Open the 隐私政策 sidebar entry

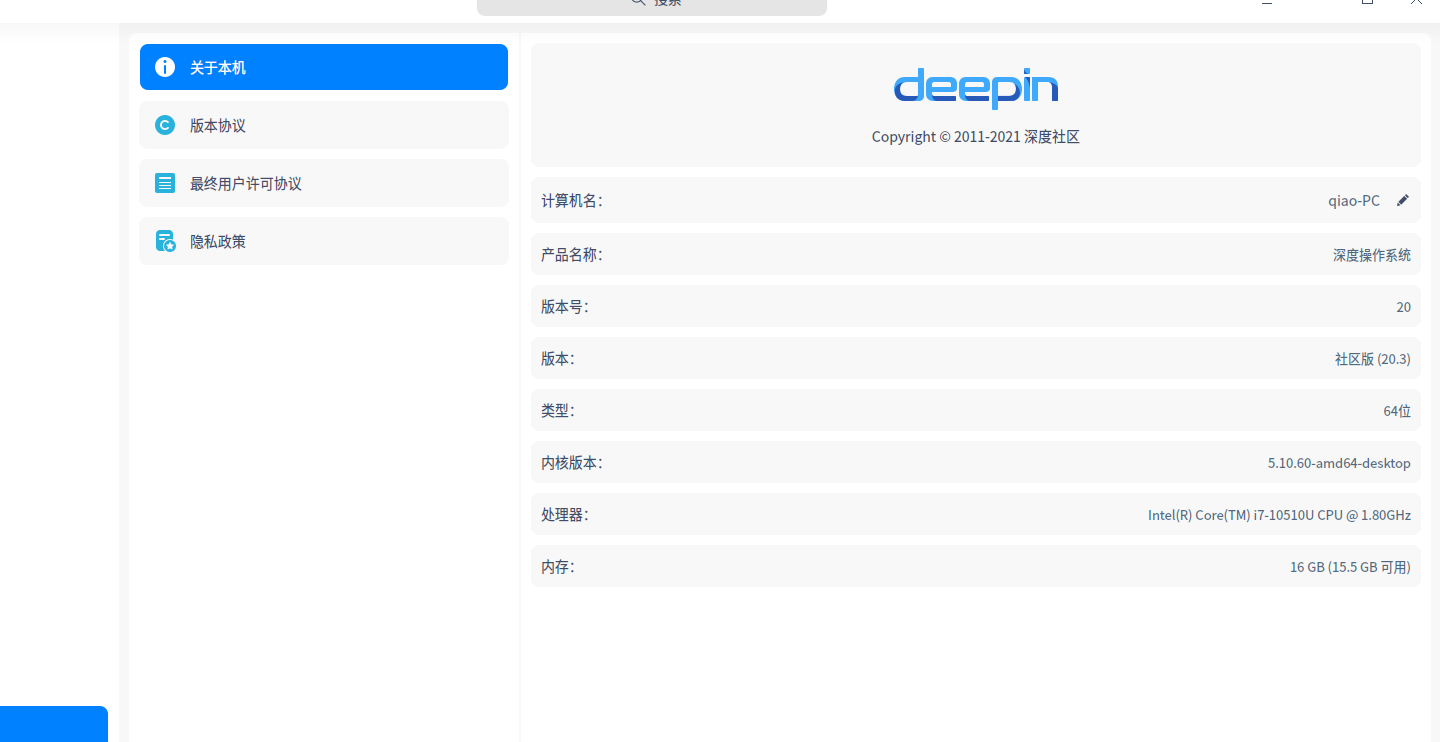tap(324, 241)
